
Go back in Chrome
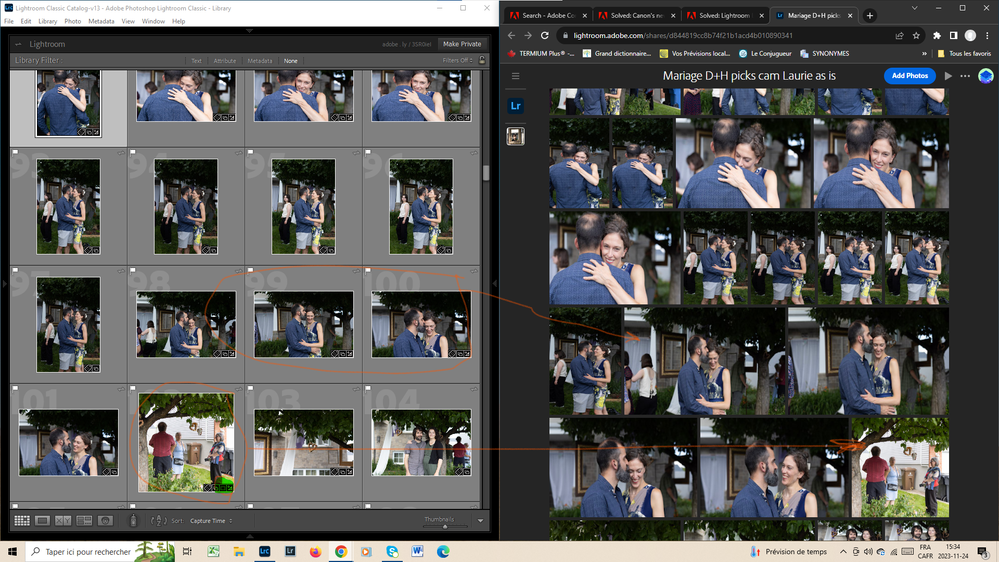512,36
